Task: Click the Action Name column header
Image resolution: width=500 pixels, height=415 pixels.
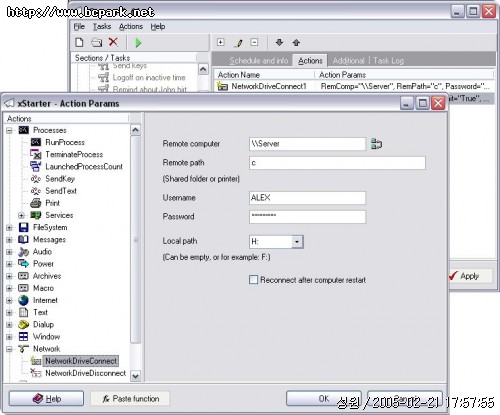Action: (x=264, y=75)
